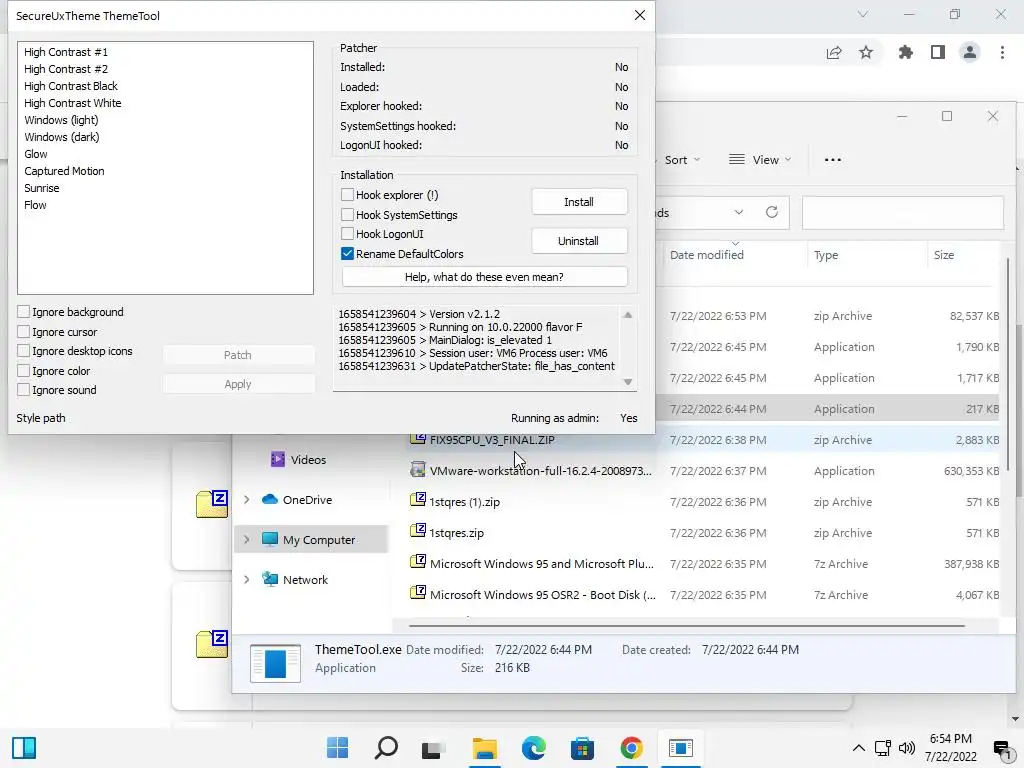Screen dimensions: 1024x768
Task: Click the 1stqres.zip archive icon
Action: 418,531
